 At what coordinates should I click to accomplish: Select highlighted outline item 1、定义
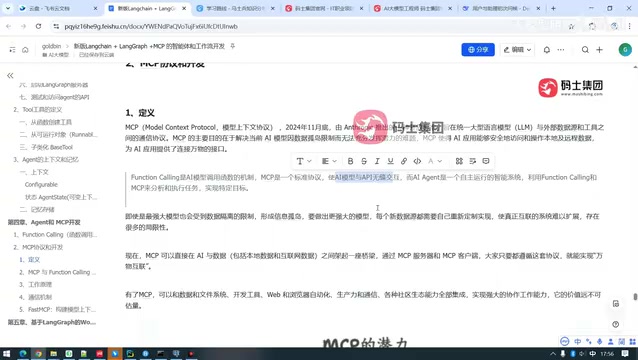pyautogui.click(x=29, y=260)
